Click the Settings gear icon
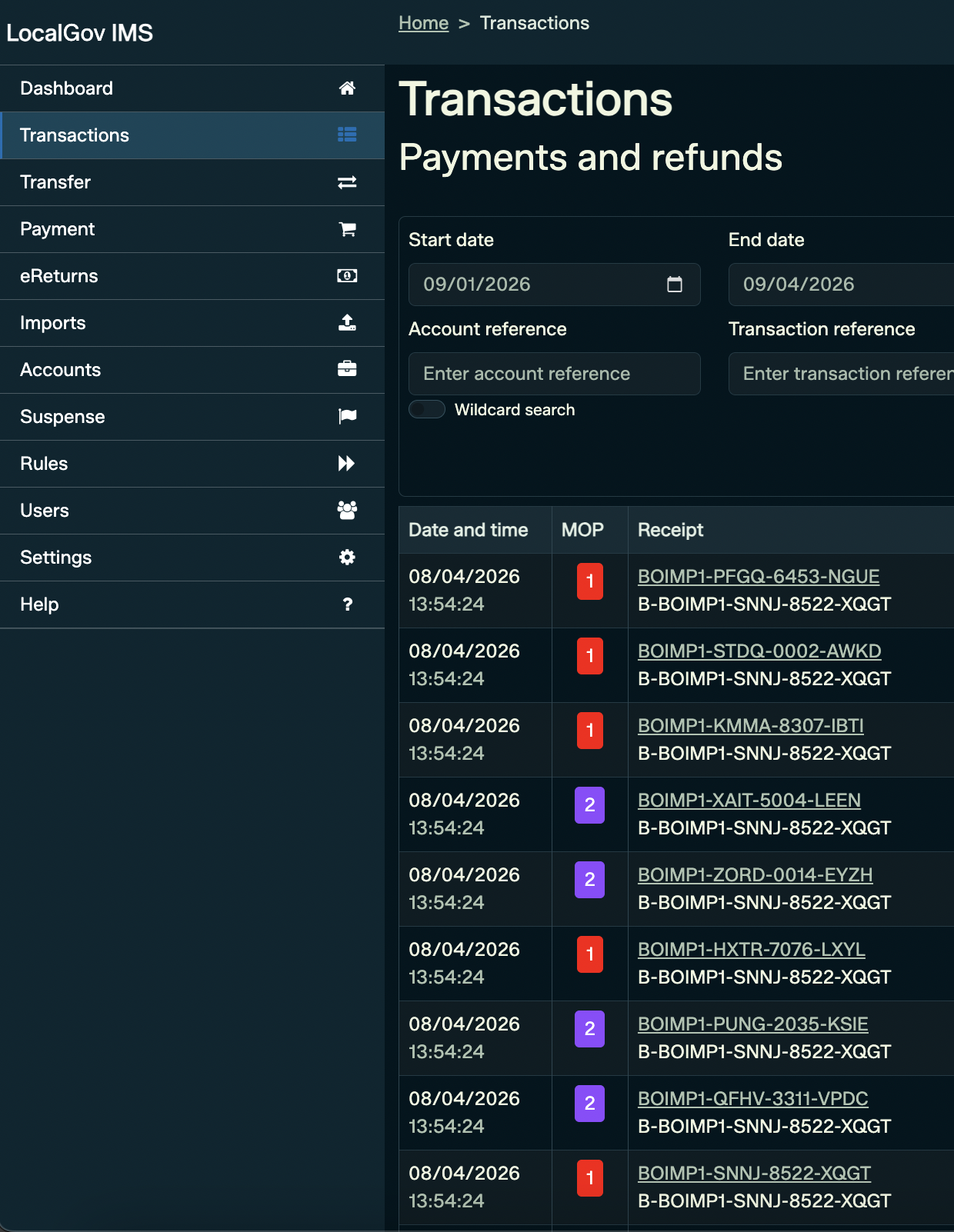The width and height of the screenshot is (954, 1232). coord(347,558)
